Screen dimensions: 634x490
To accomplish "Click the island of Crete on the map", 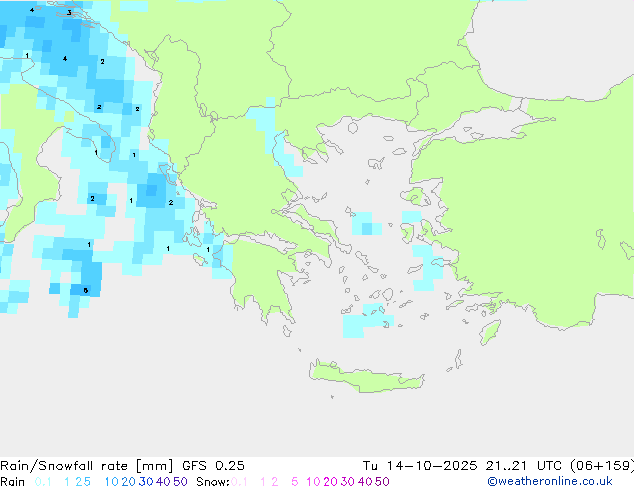I will 366,376.
